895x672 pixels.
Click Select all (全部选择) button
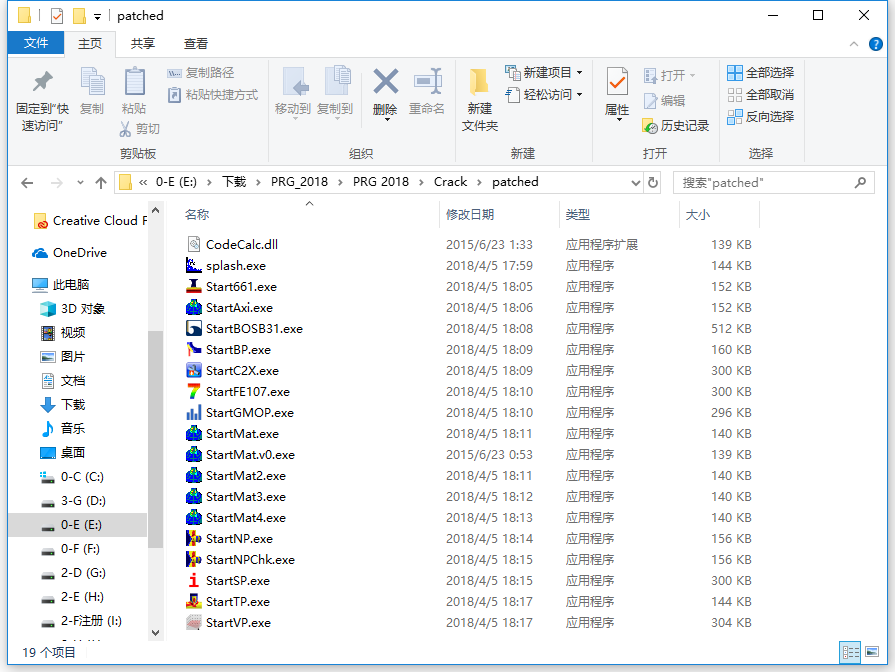[x=761, y=73]
